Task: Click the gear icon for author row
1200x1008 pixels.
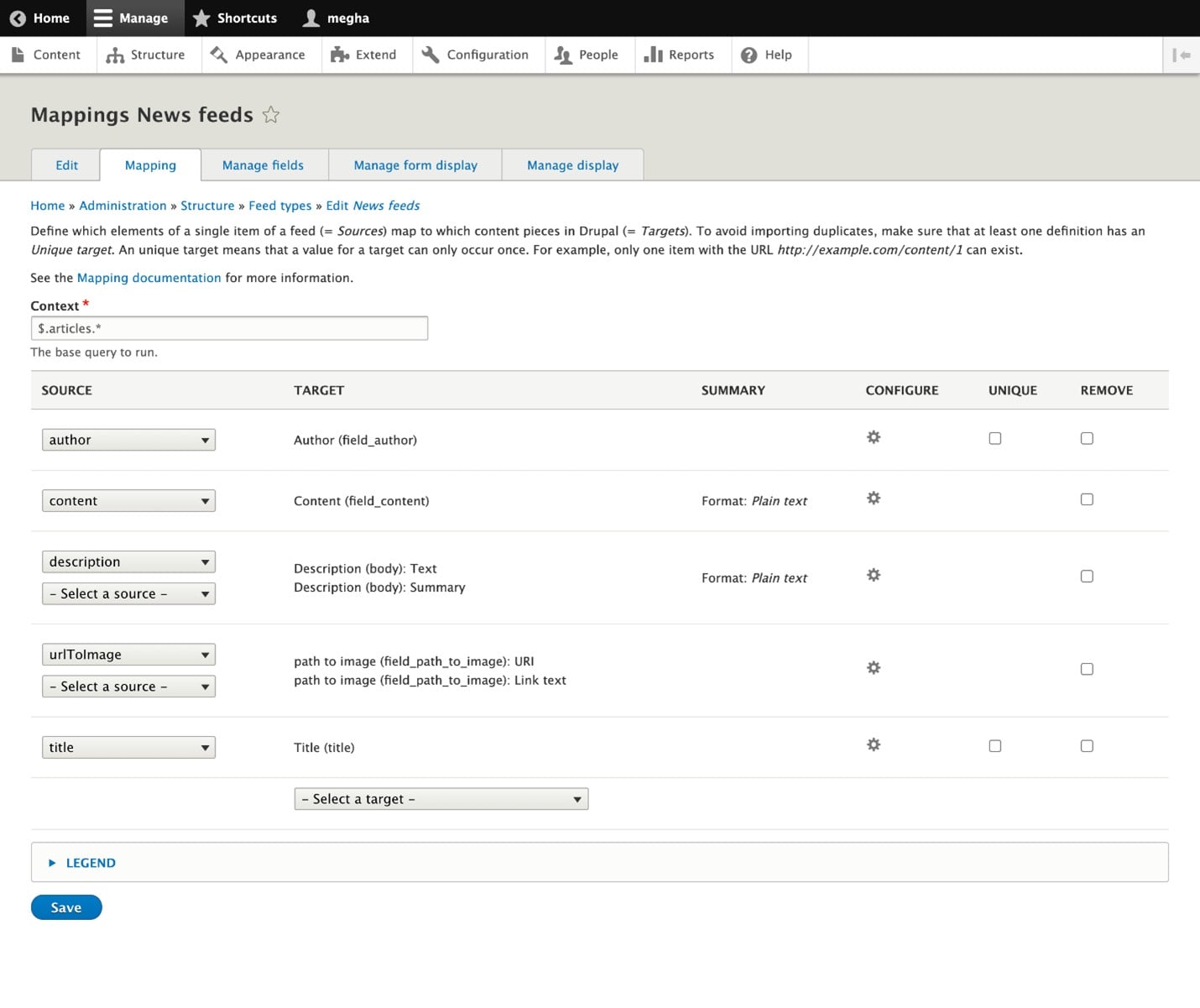Action: (874, 437)
